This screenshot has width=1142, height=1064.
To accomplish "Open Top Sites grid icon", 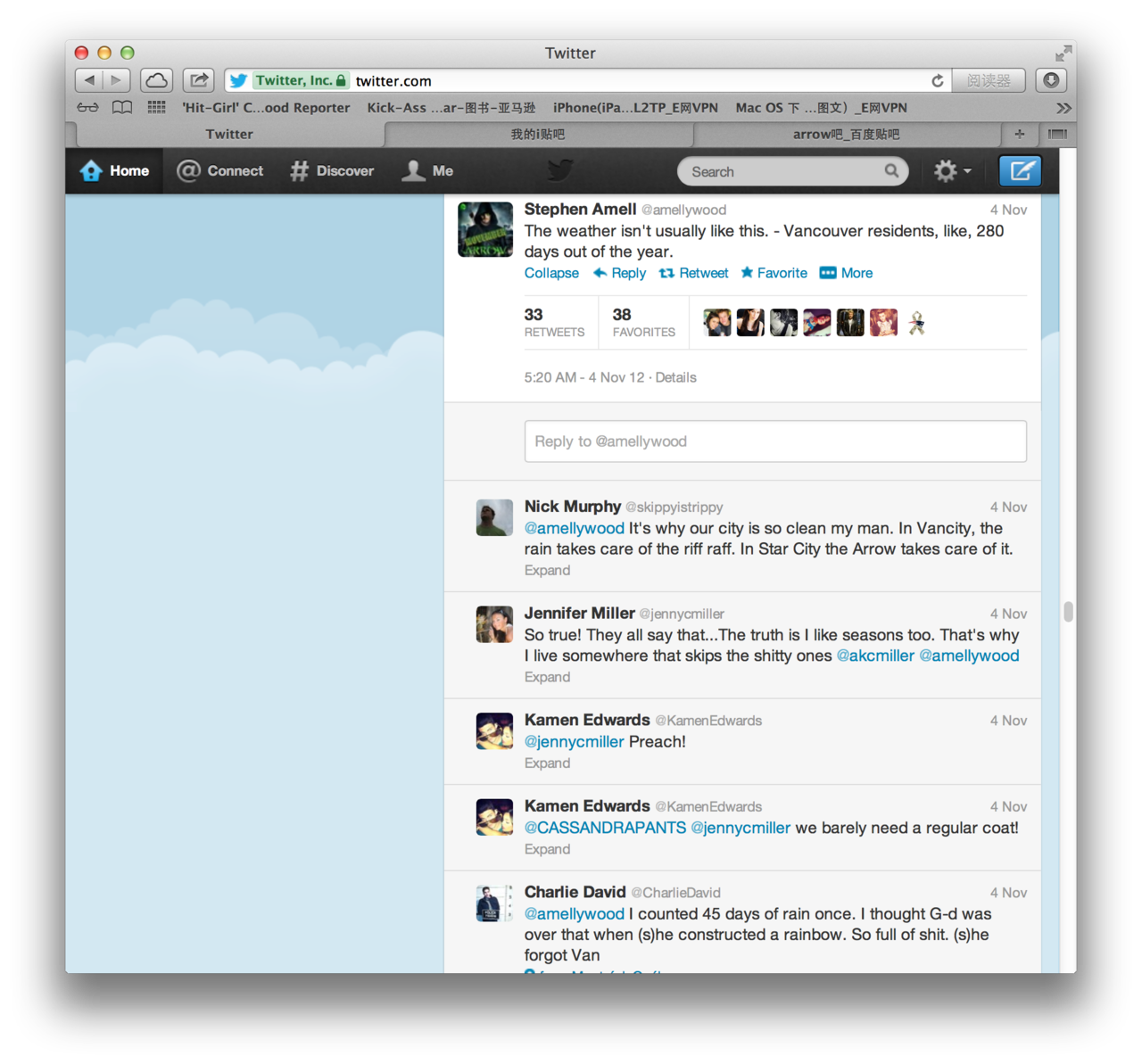I will pos(156,108).
